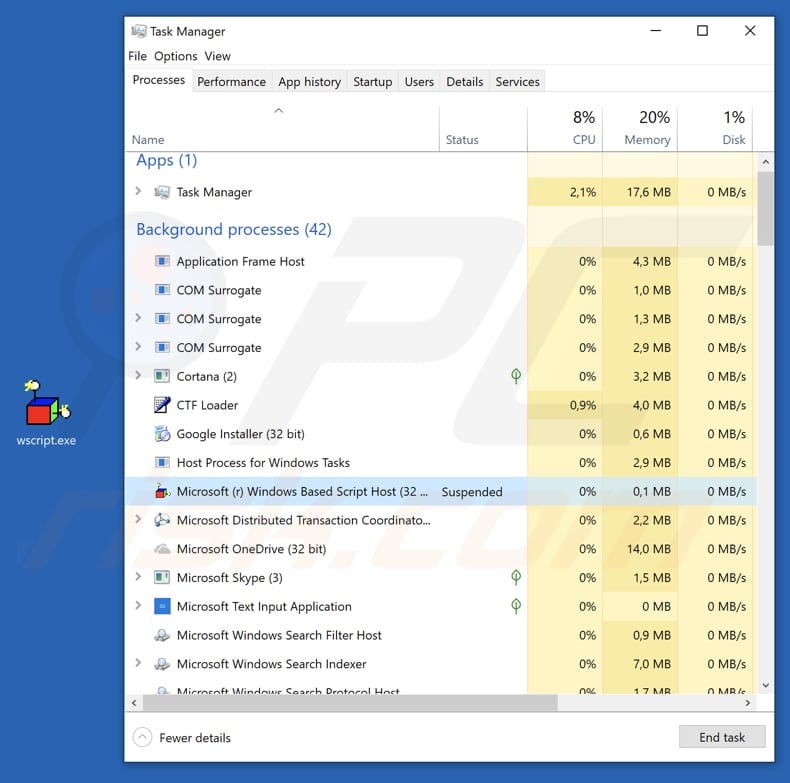Click the Windows Search Filter Host icon
The height and width of the screenshot is (783, 790).
tap(162, 635)
